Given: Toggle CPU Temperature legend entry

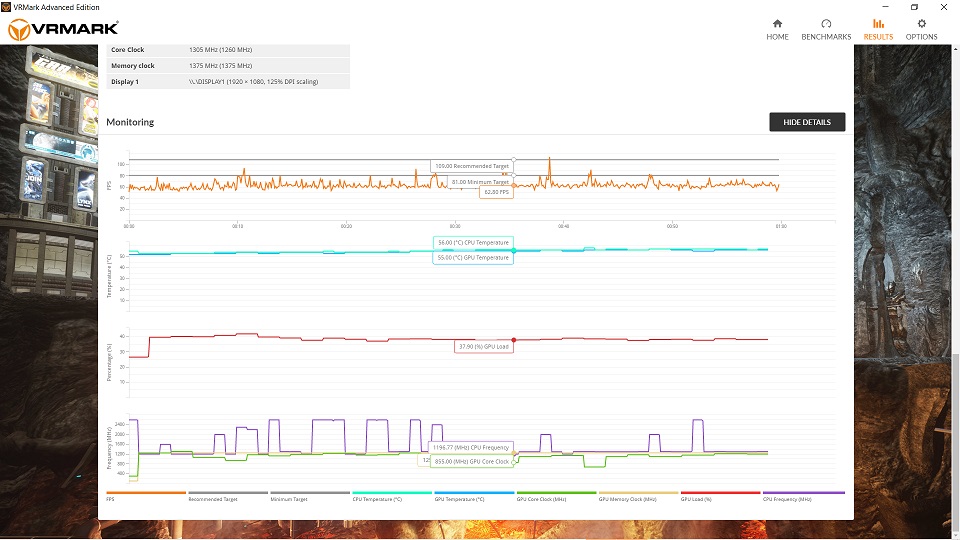Looking at the screenshot, I should tap(392, 497).
